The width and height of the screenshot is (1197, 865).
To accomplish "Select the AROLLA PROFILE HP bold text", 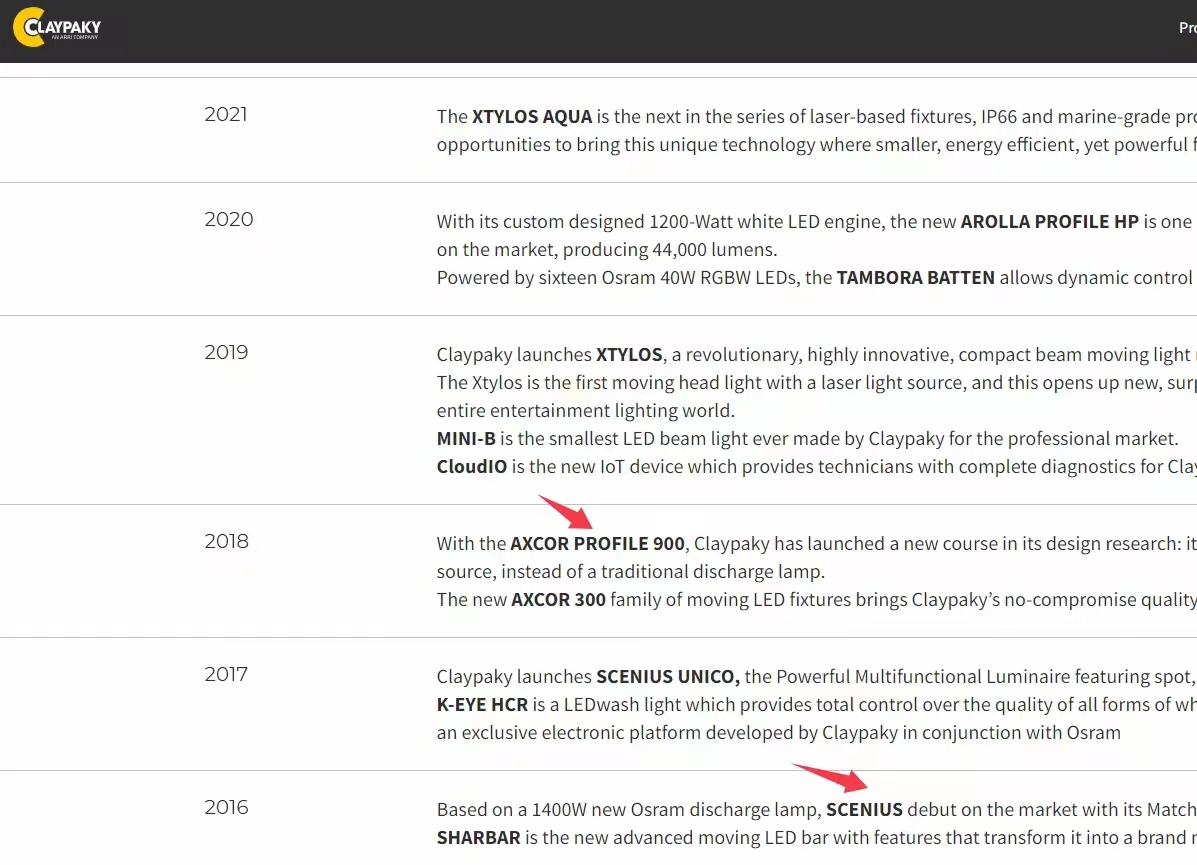I will (1049, 222).
